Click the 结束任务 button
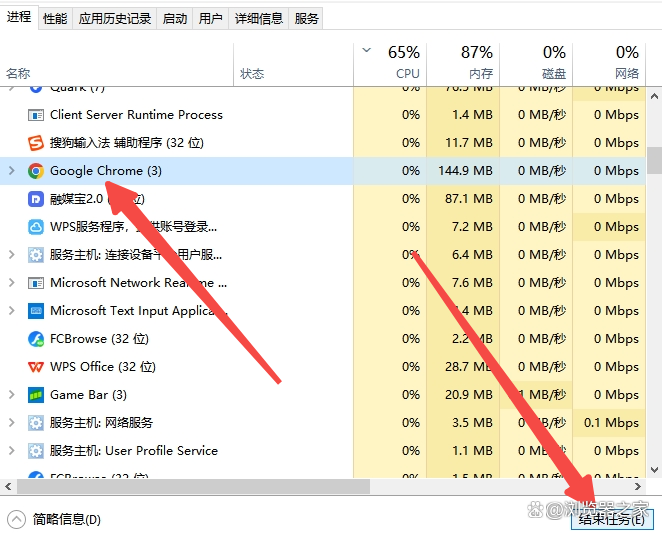The height and width of the screenshot is (533, 662). click(x=612, y=519)
